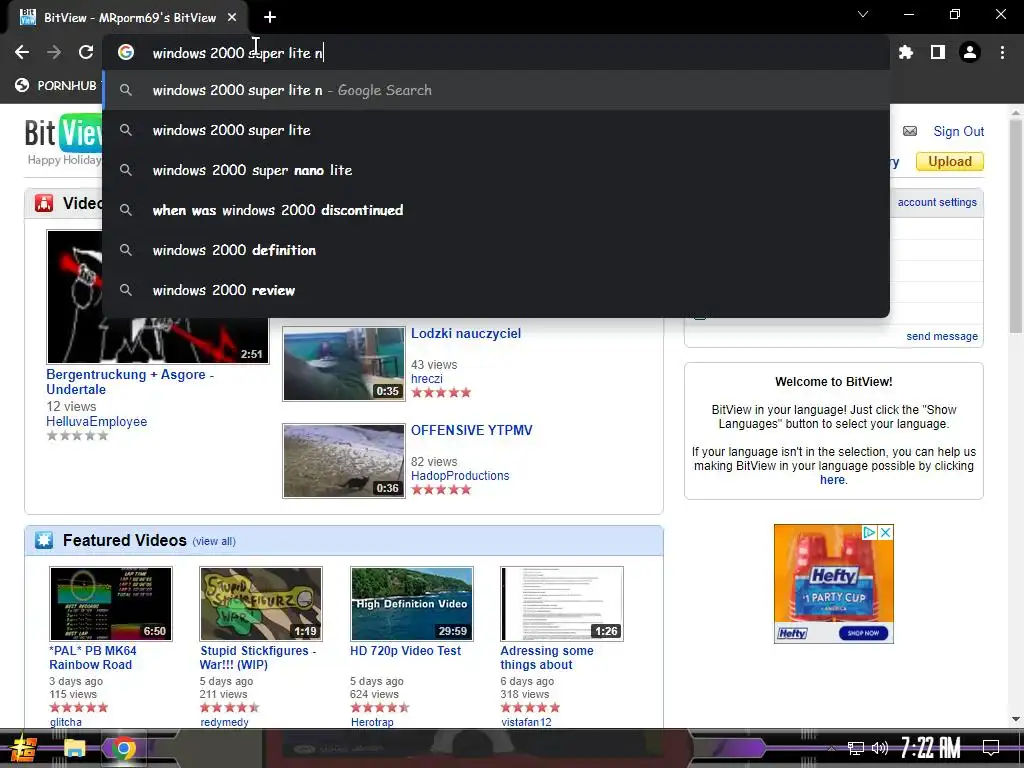Open the OFFENSIVE YTPMV title link
This screenshot has height=768, width=1024.
(472, 430)
